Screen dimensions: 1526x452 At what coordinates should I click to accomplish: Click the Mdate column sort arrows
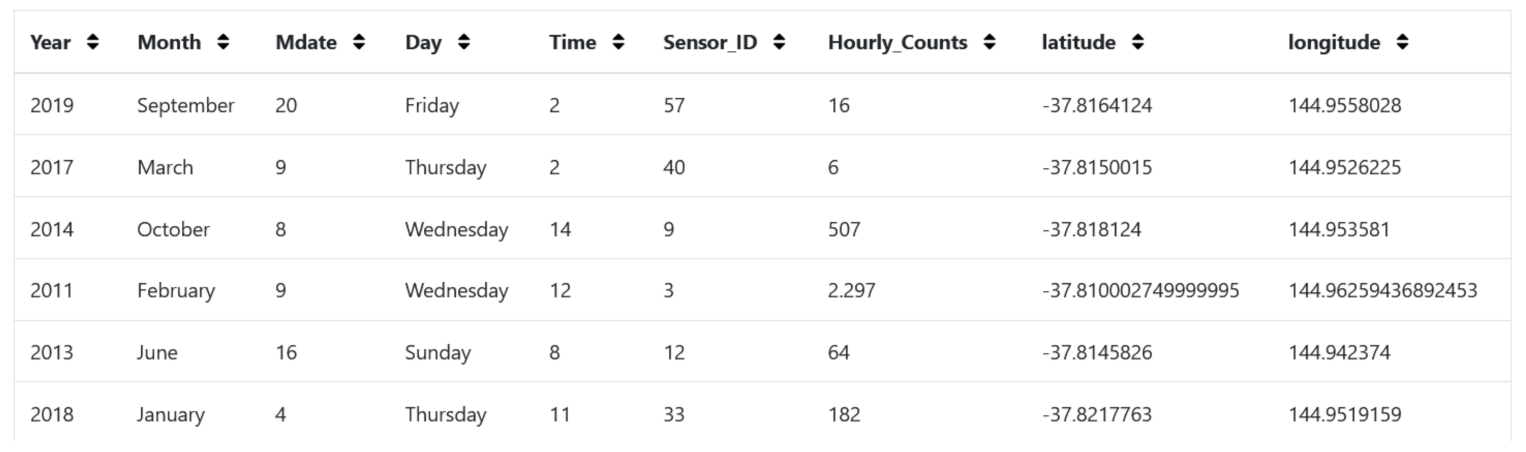click(x=359, y=42)
